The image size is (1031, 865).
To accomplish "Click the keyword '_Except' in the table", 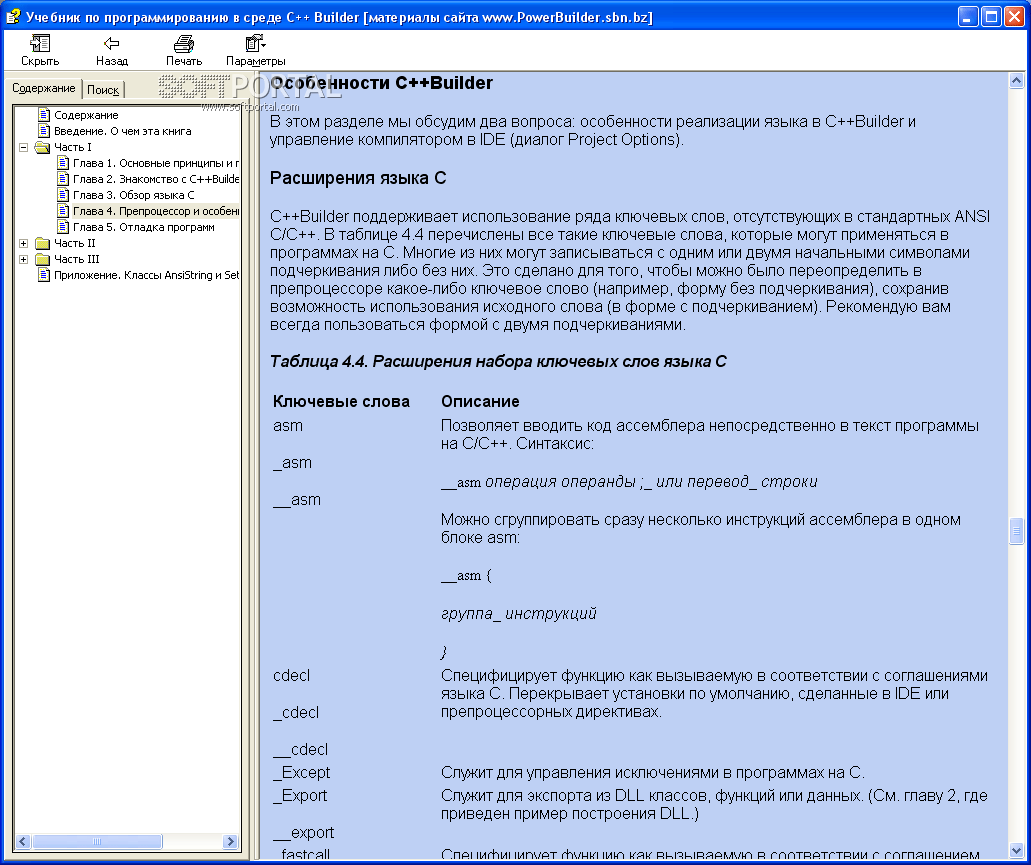I will 302,773.
